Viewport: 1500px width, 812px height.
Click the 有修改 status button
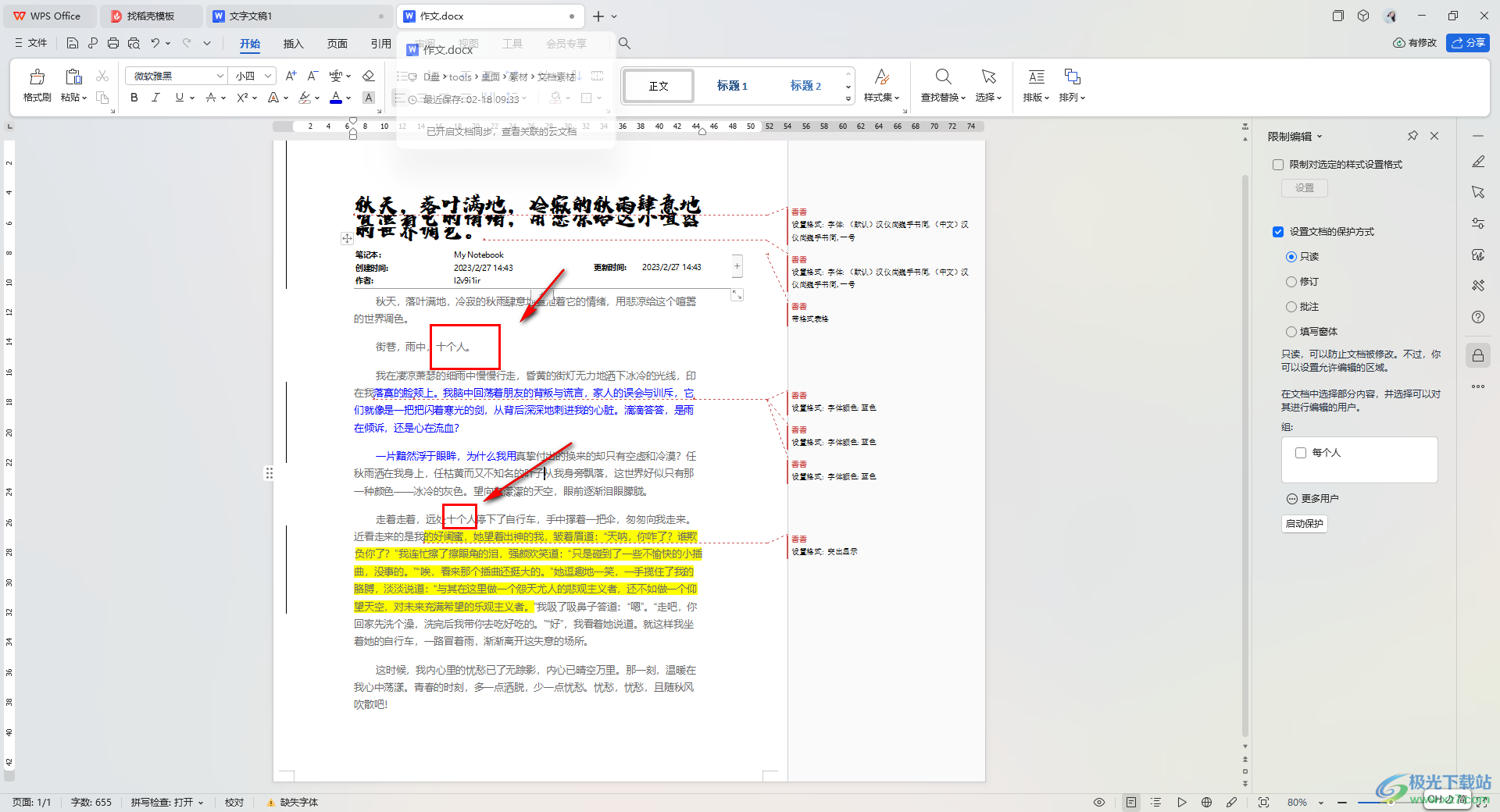tap(1415, 43)
